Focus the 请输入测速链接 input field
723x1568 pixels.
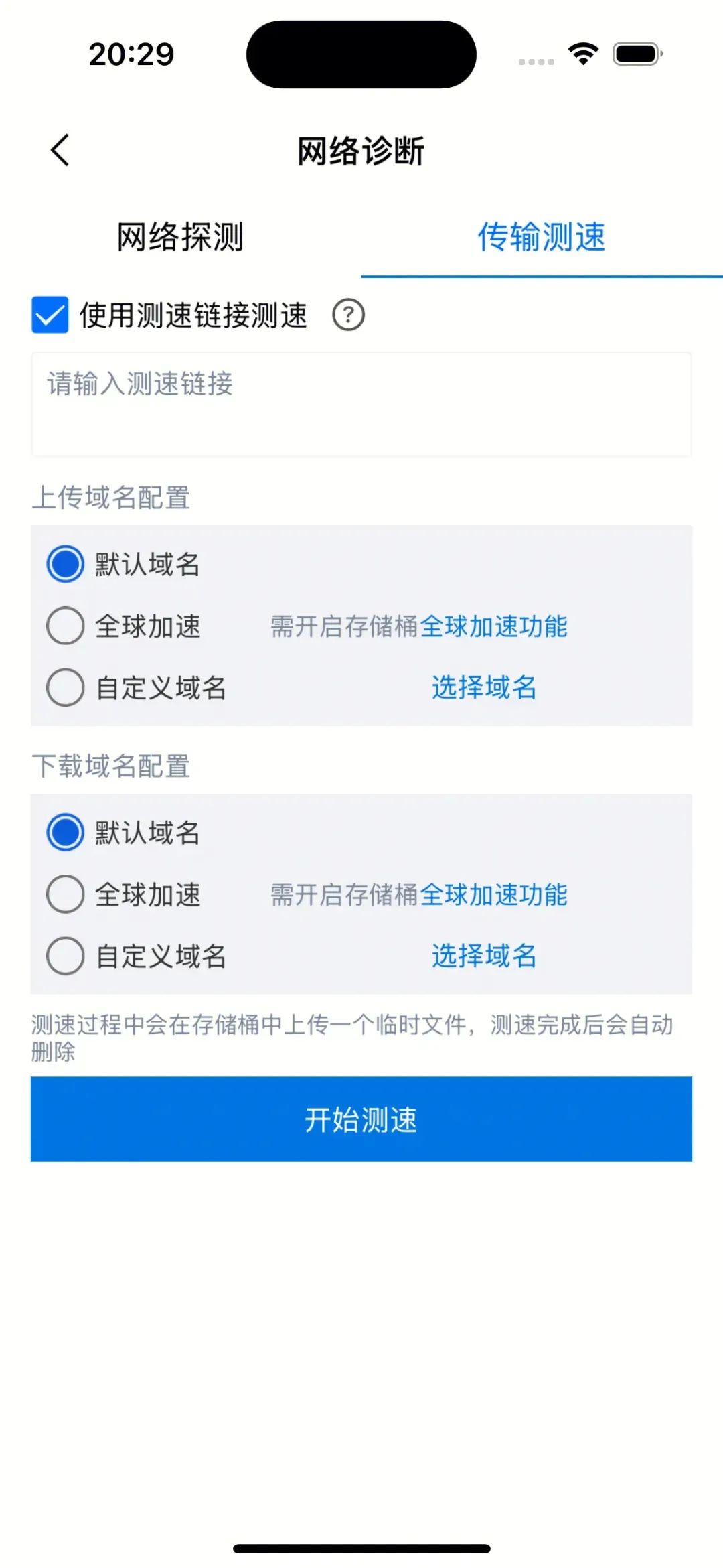pos(361,405)
